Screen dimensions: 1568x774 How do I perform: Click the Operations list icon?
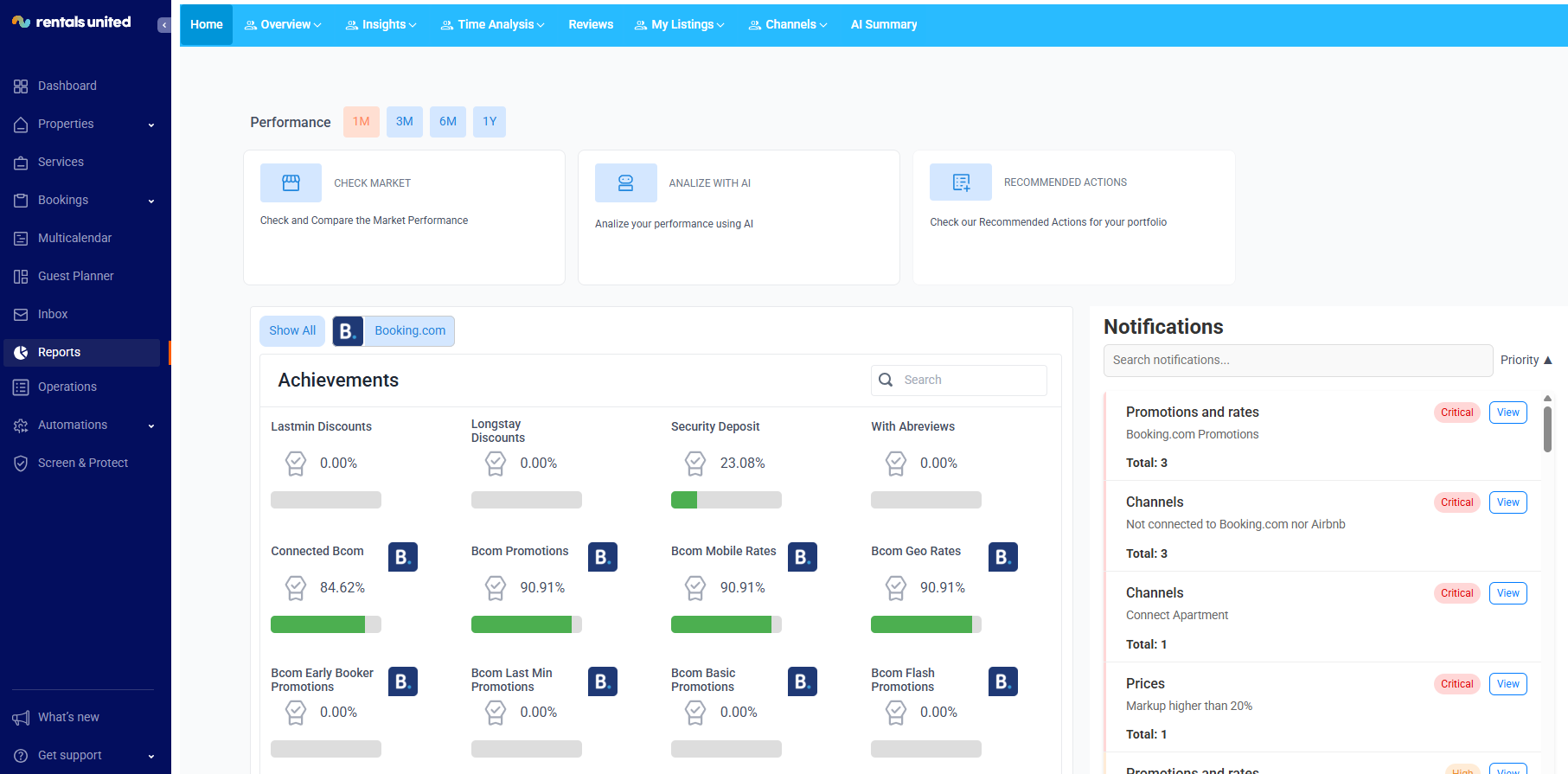pos(21,387)
